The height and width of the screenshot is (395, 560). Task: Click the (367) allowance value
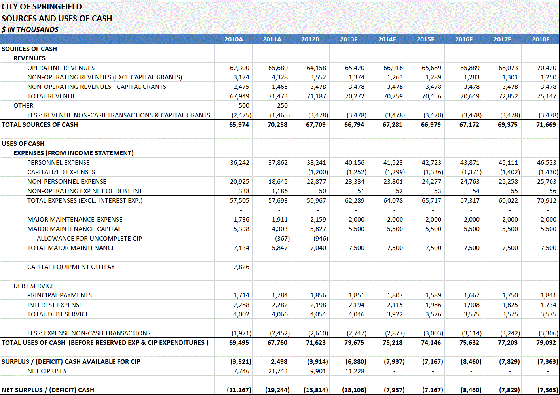tap(282, 239)
